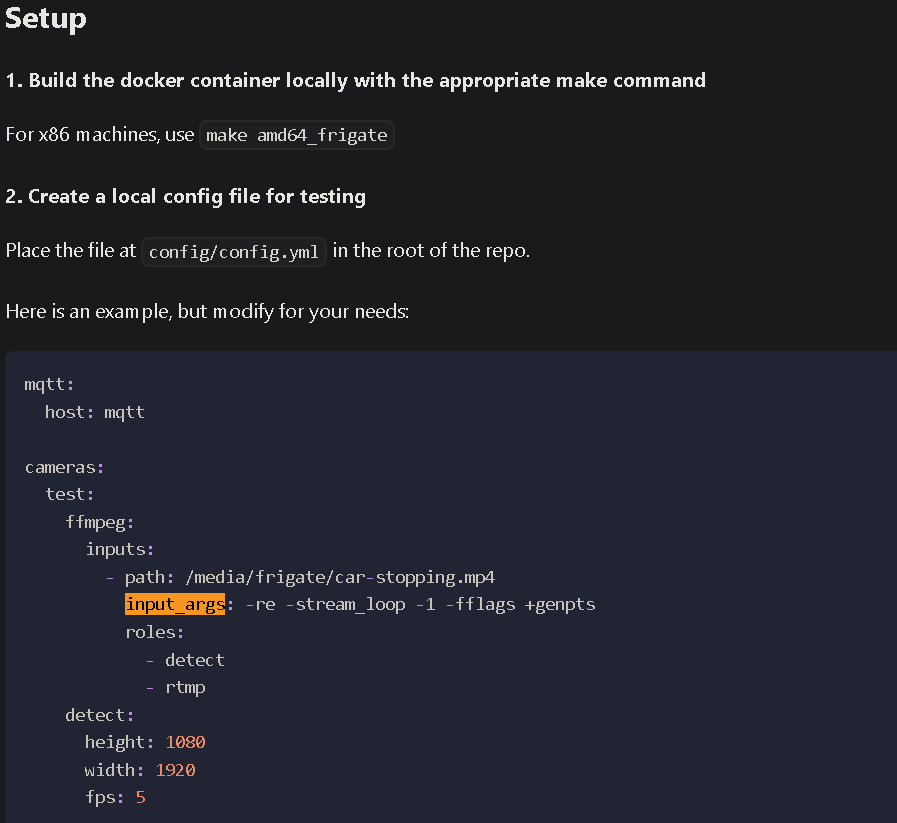Click the 'config/config.yml' inline code
This screenshot has height=823, width=897.
234,251
